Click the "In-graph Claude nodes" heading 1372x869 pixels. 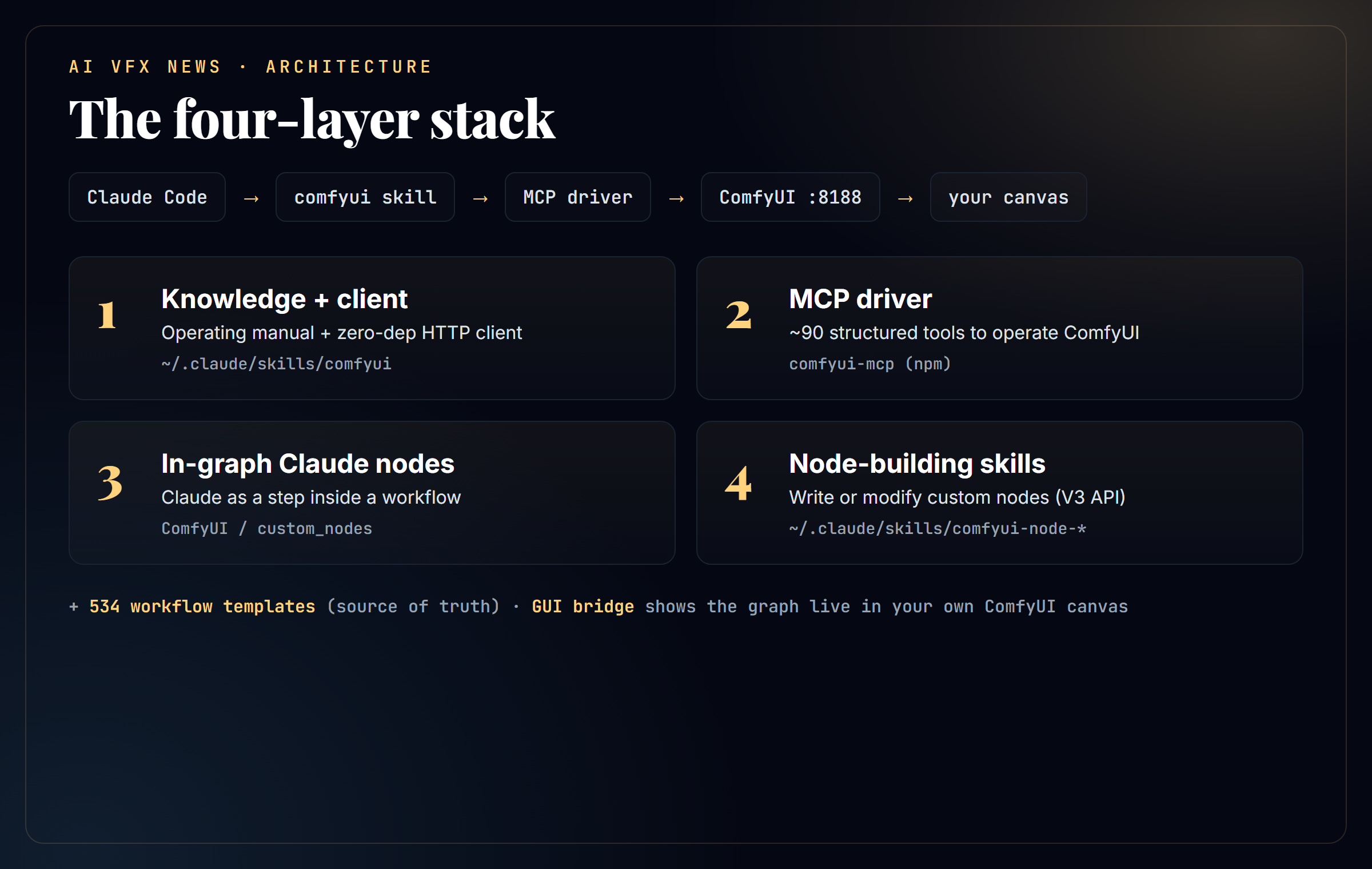(308, 464)
